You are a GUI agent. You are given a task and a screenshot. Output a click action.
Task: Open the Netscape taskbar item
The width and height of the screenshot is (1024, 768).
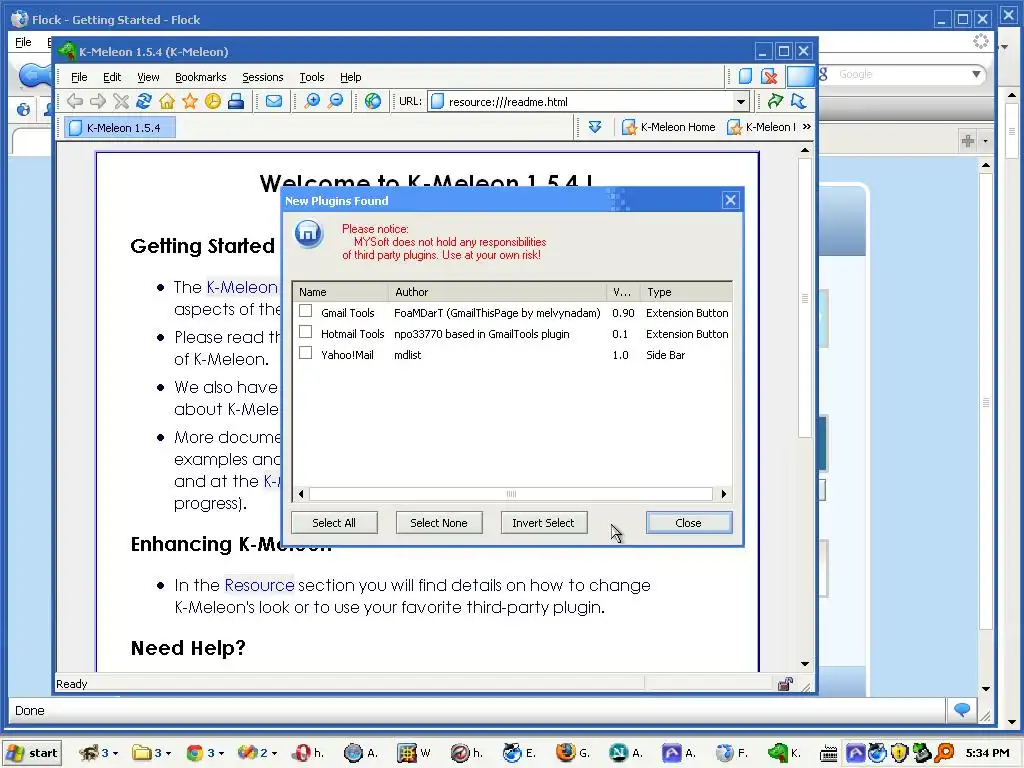pyautogui.click(x=626, y=753)
